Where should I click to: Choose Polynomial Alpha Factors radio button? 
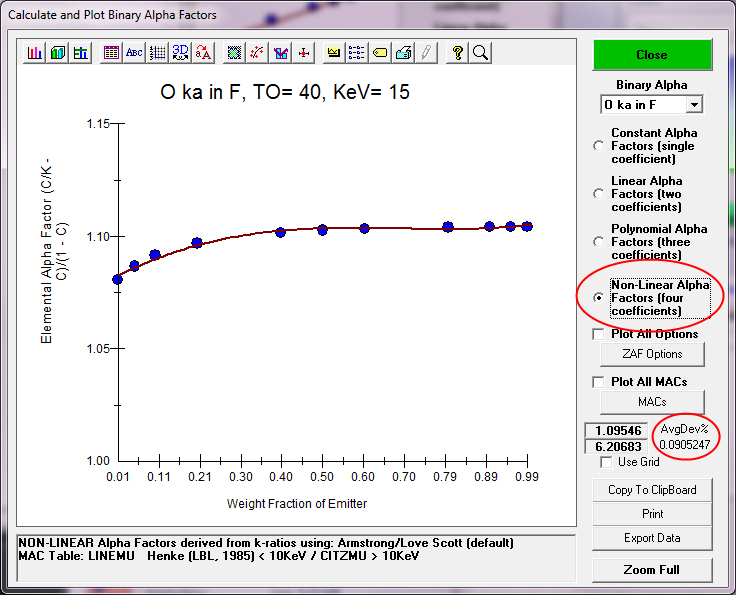click(x=599, y=242)
